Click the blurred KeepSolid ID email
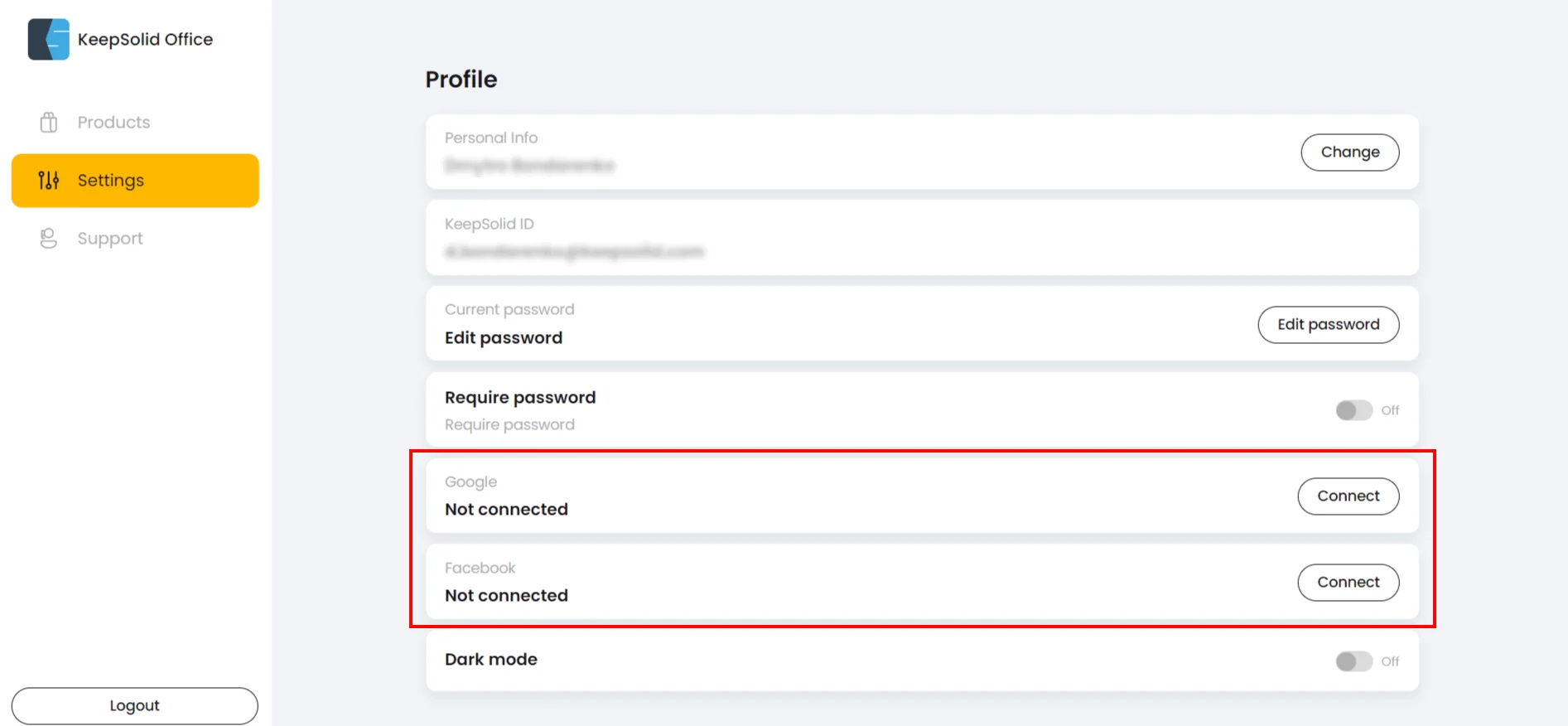This screenshot has width=1568, height=726. (574, 252)
